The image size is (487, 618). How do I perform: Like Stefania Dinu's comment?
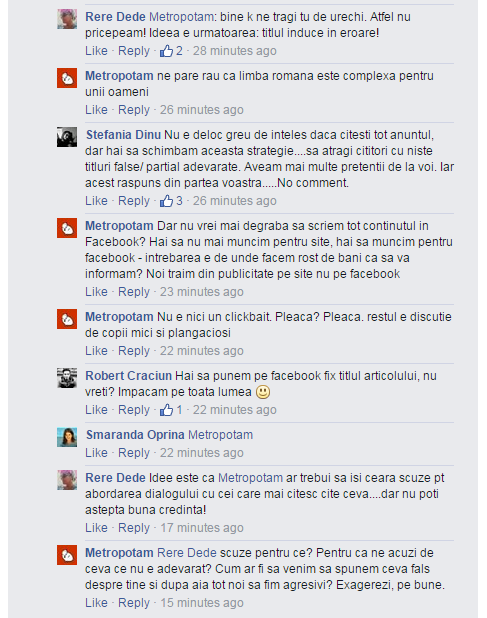point(96,201)
